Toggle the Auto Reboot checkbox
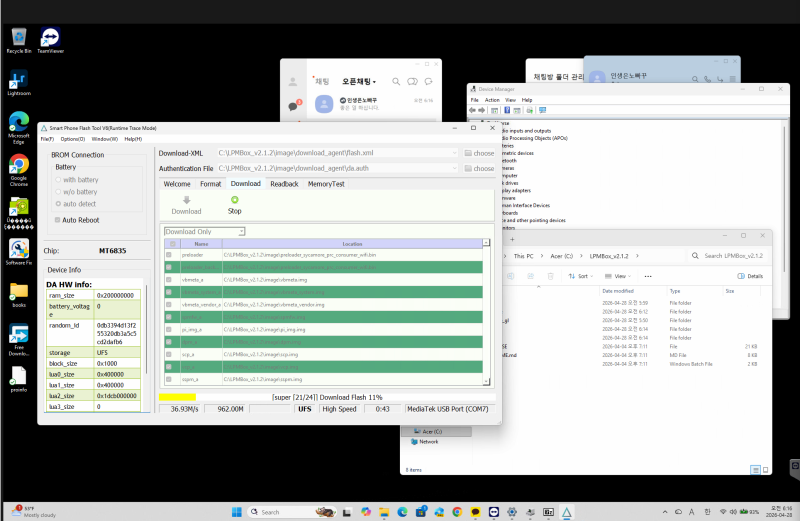Viewport: 800px width, 521px height. (57, 220)
